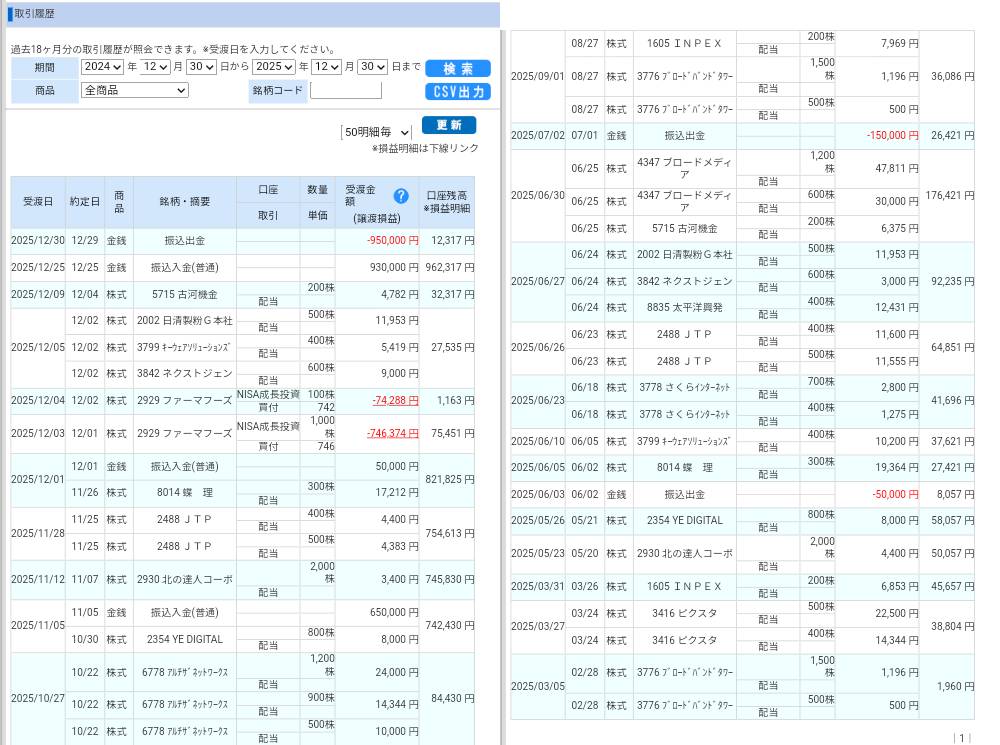Open the start month dropdown
Image resolution: width=1000 pixels, height=745 pixels.
pos(155,67)
